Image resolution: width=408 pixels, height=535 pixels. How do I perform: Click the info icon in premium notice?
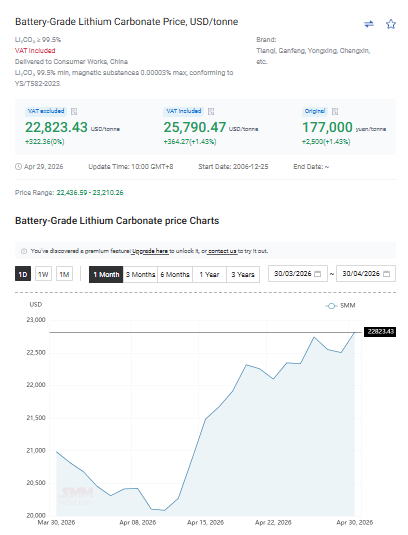[24, 251]
